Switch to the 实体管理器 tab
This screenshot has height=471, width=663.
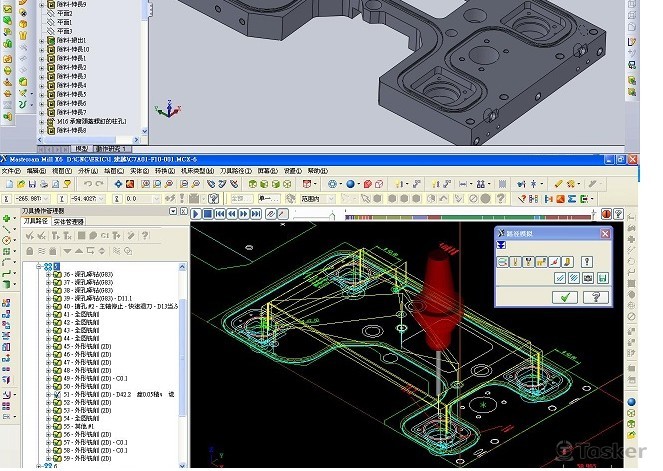(68, 222)
